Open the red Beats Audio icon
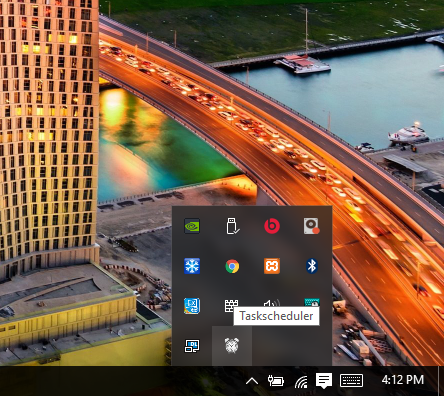 pos(272,226)
